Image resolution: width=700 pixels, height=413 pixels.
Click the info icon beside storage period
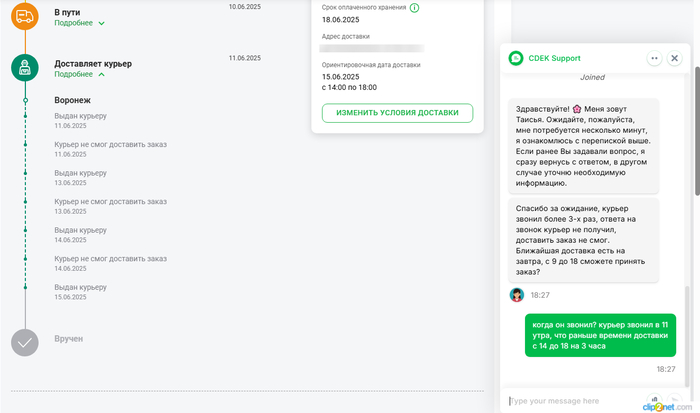(414, 7)
